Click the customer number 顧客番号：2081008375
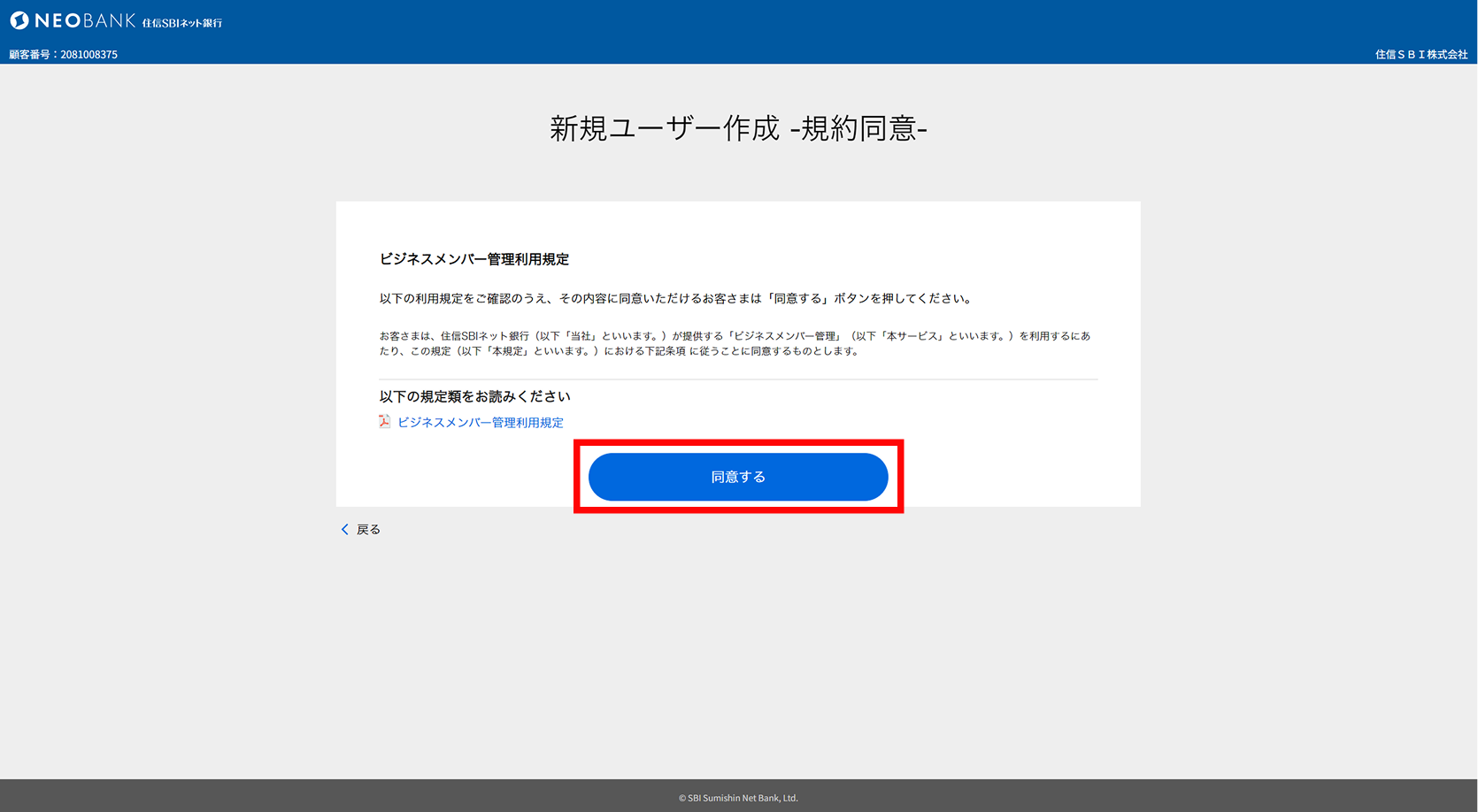The image size is (1478, 812). point(62,54)
